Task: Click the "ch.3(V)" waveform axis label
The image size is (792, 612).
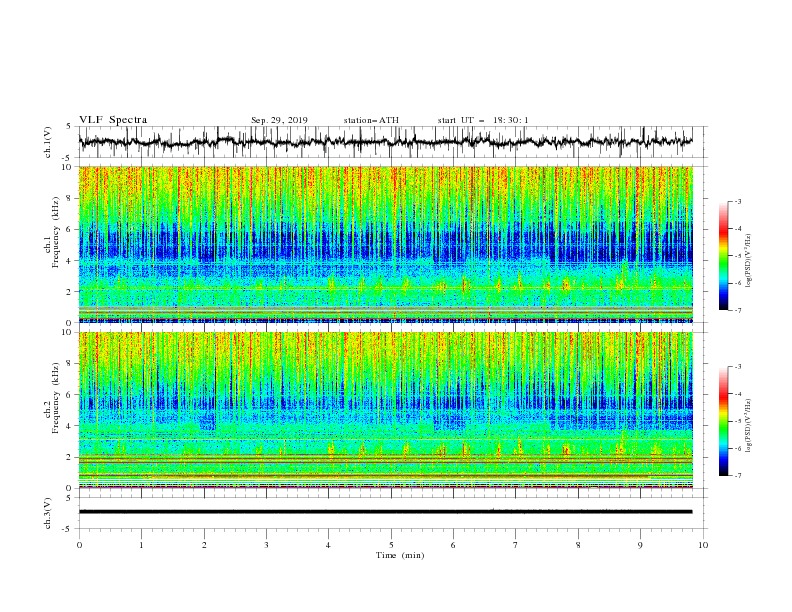Action: (48, 513)
